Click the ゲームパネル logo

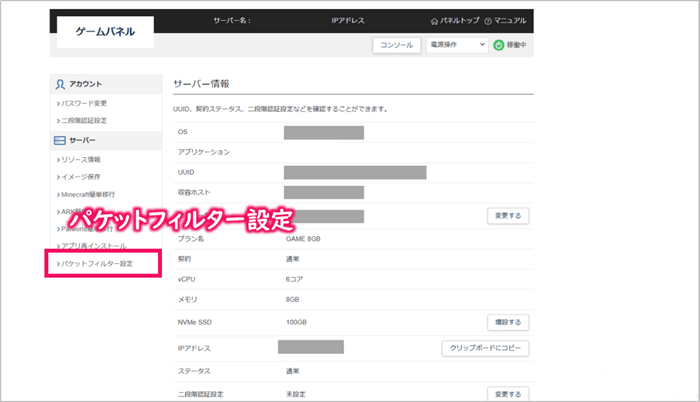(105, 32)
